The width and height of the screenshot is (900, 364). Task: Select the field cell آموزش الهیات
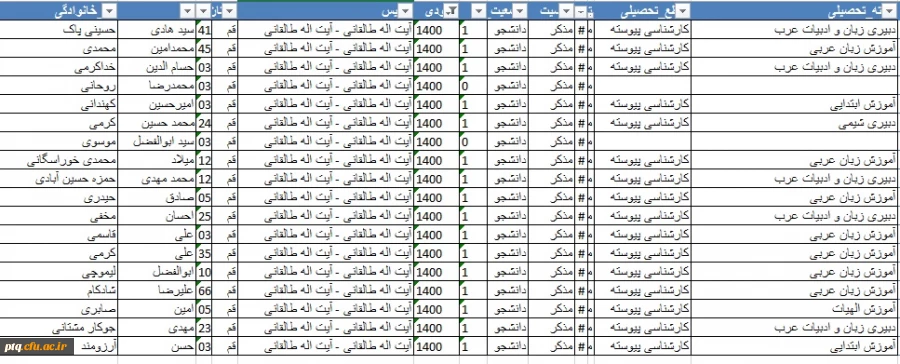click(863, 309)
